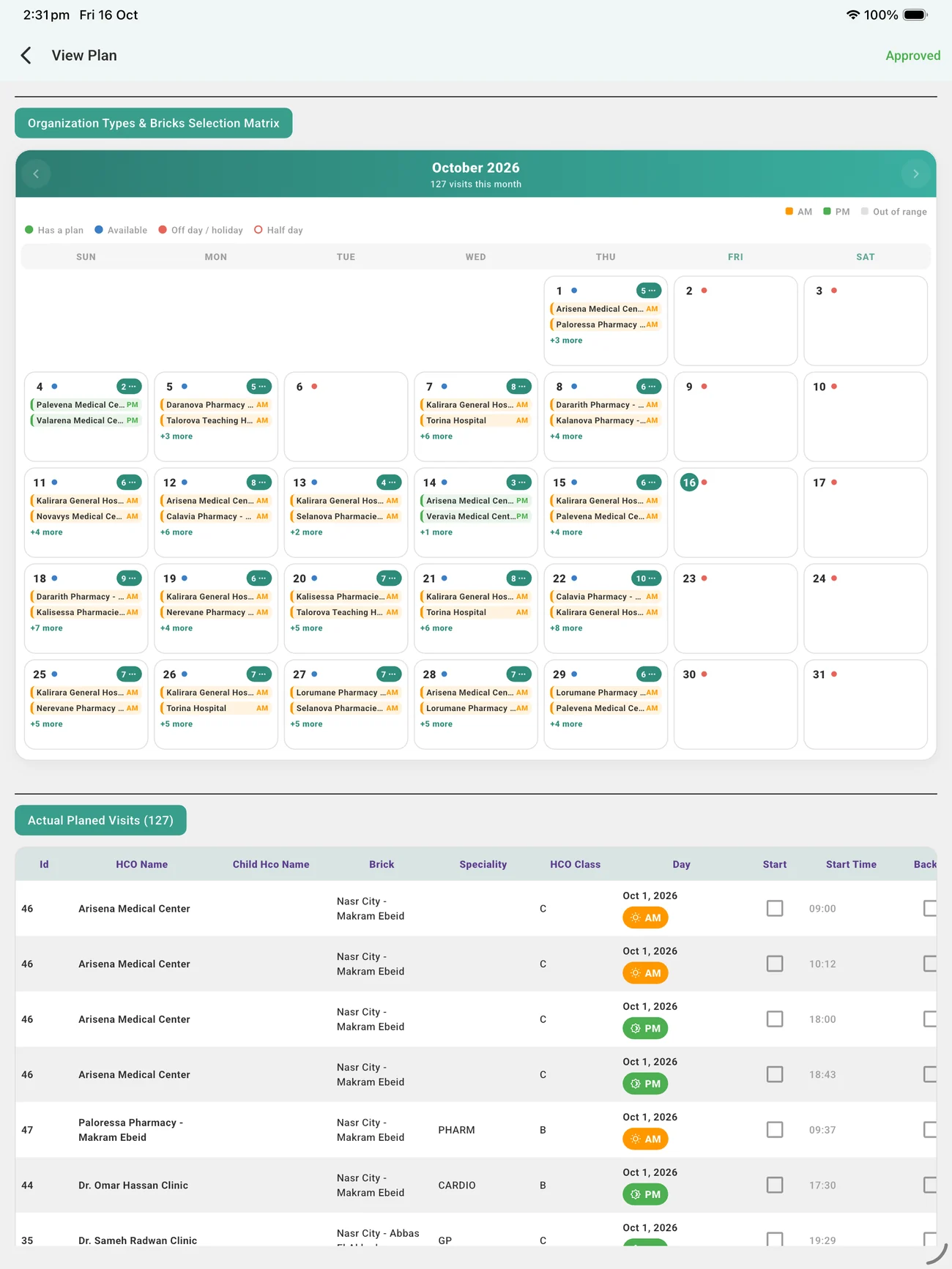
Task: Tick Start checkbox for Dr. Omar Hassan Clinic
Action: (x=775, y=1185)
